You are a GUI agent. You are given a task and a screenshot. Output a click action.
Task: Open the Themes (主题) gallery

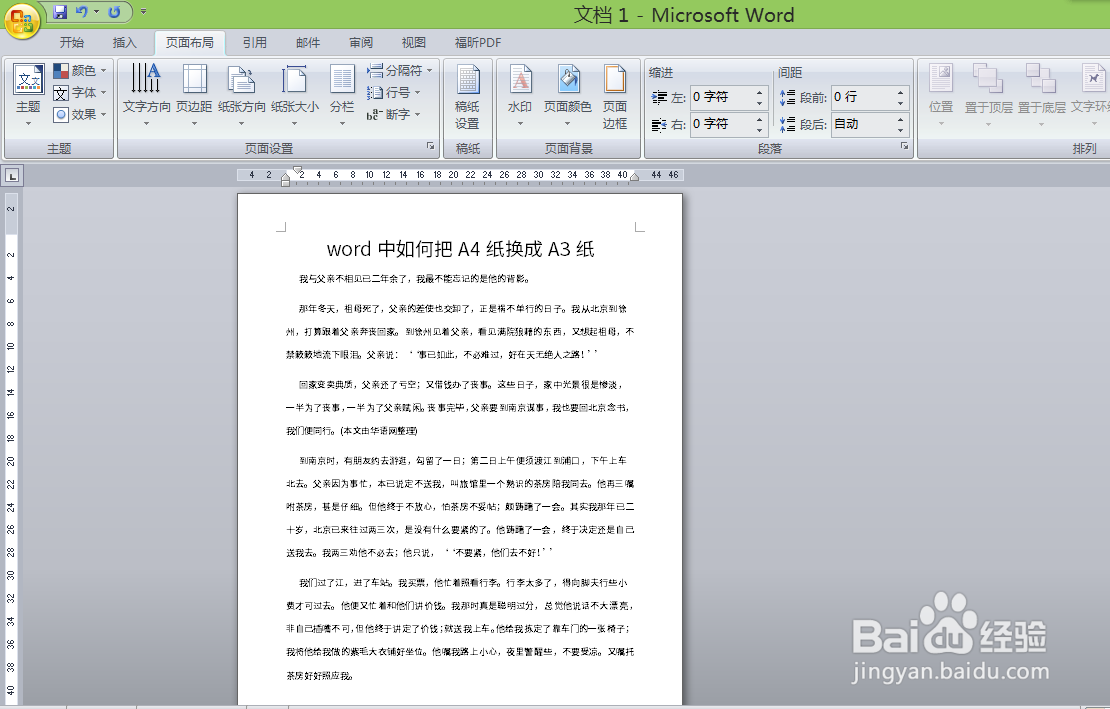click(28, 96)
